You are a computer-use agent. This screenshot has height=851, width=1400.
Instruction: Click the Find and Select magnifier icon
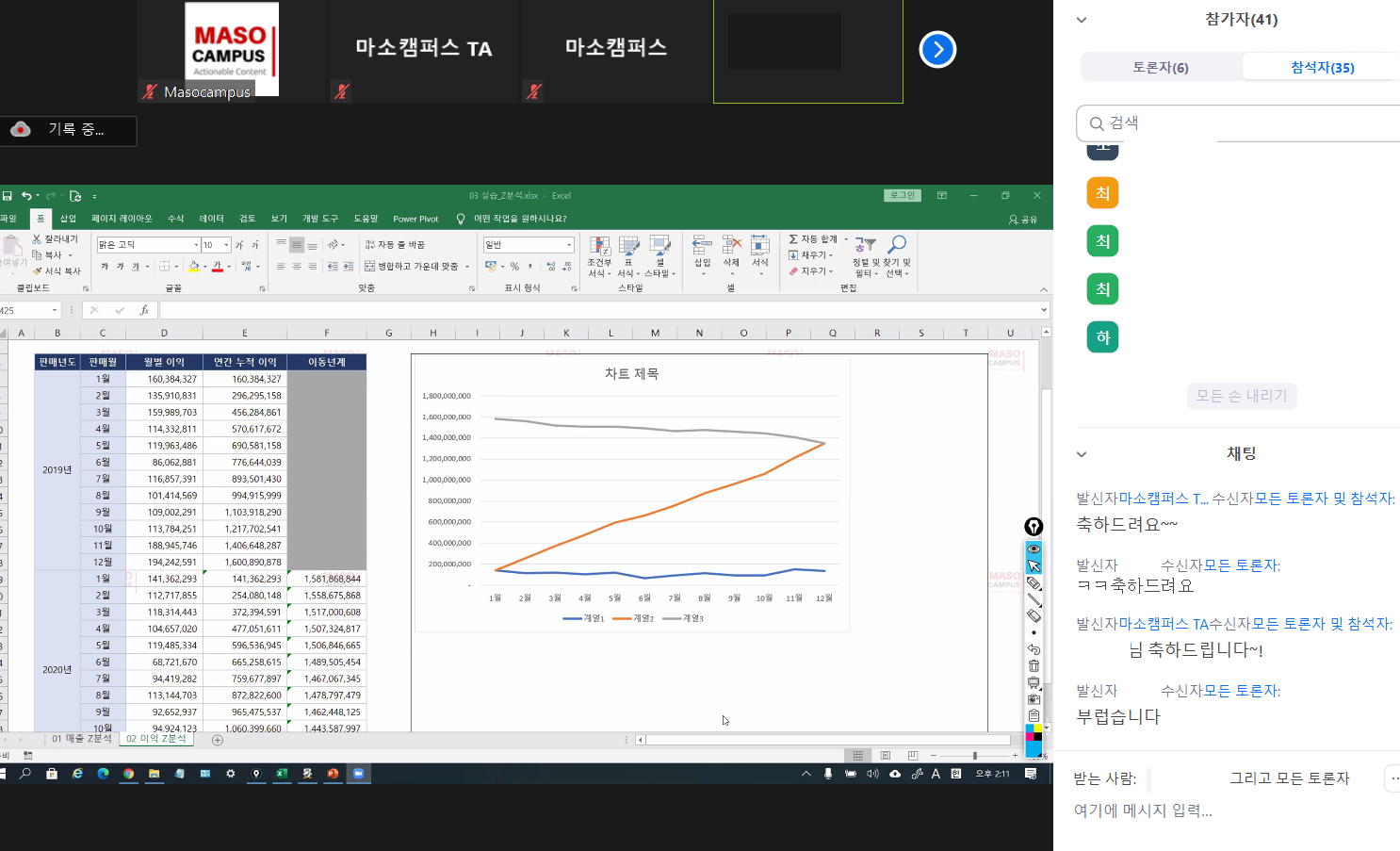click(x=897, y=246)
